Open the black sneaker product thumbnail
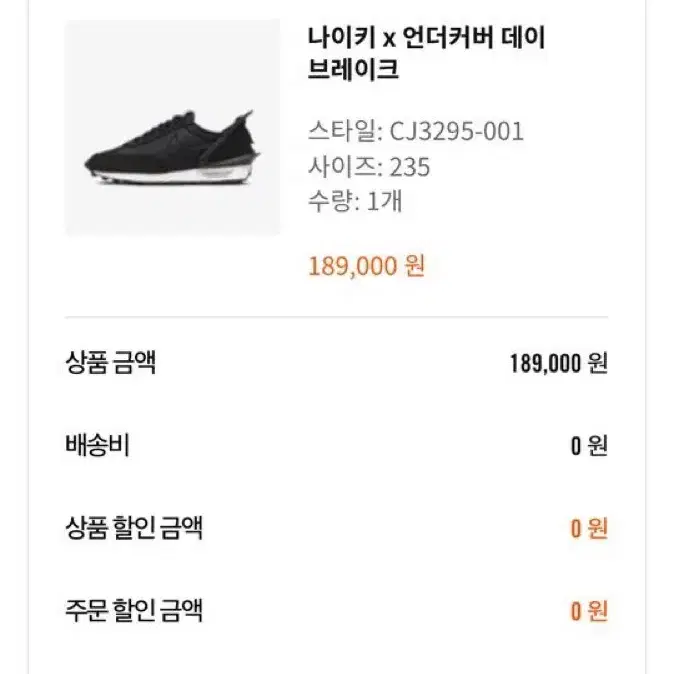This screenshot has height=674, width=674. (x=172, y=128)
